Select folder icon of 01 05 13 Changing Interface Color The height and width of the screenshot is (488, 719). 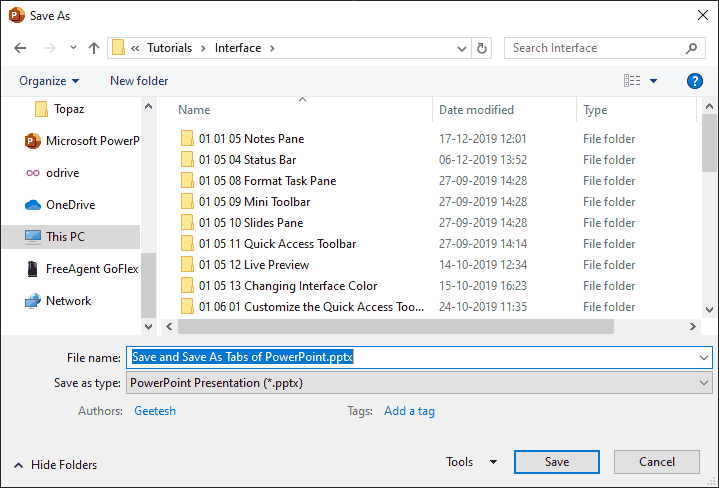[x=187, y=286]
